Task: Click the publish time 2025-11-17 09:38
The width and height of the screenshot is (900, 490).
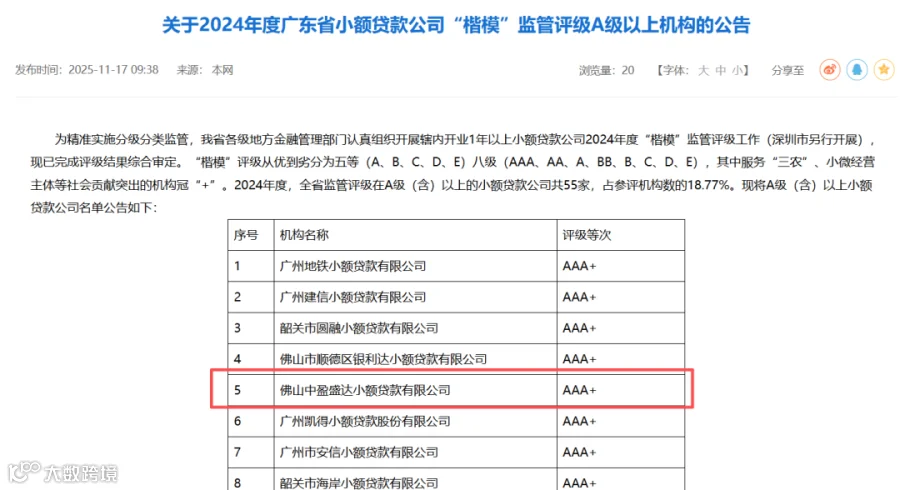Action: [x=113, y=70]
